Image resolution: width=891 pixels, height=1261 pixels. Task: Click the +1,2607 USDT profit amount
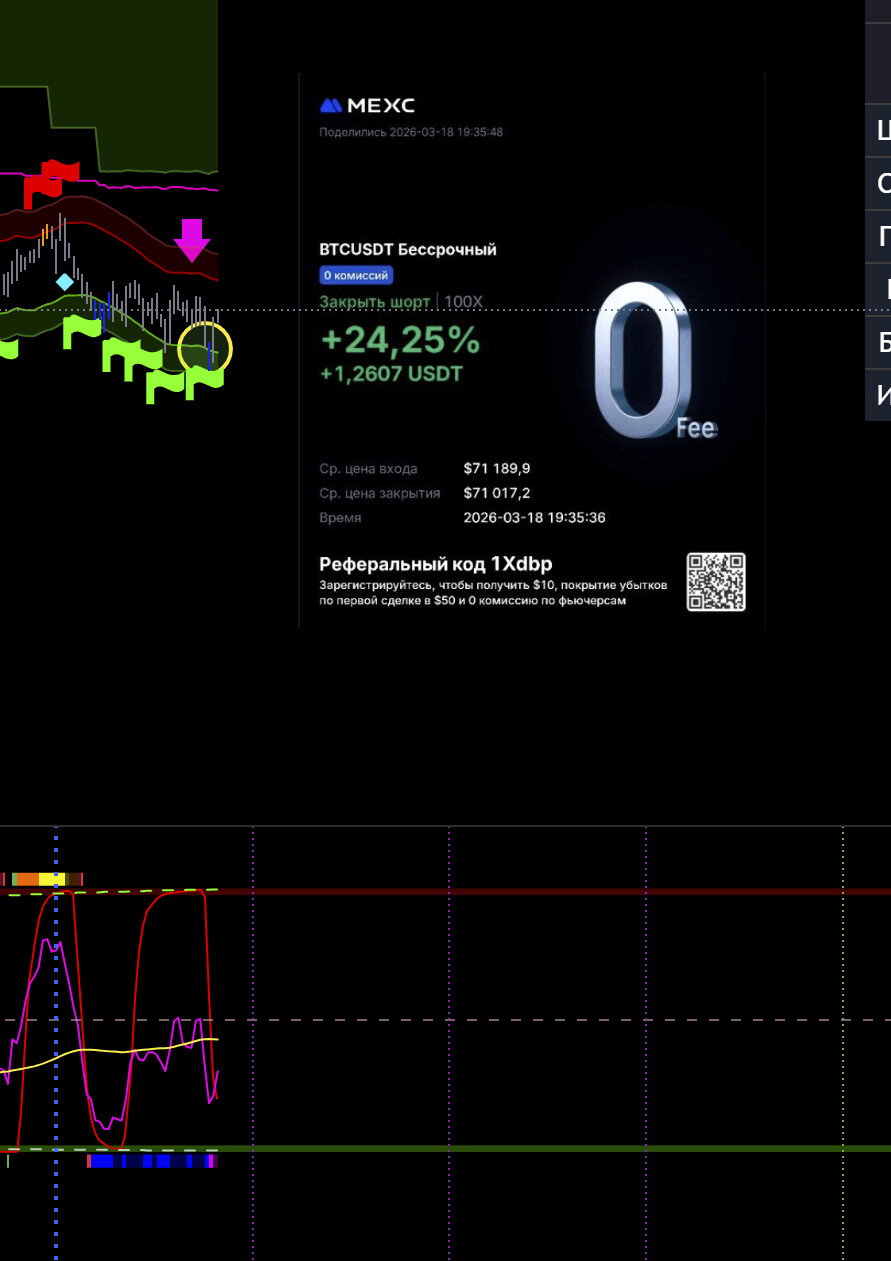[x=392, y=374]
